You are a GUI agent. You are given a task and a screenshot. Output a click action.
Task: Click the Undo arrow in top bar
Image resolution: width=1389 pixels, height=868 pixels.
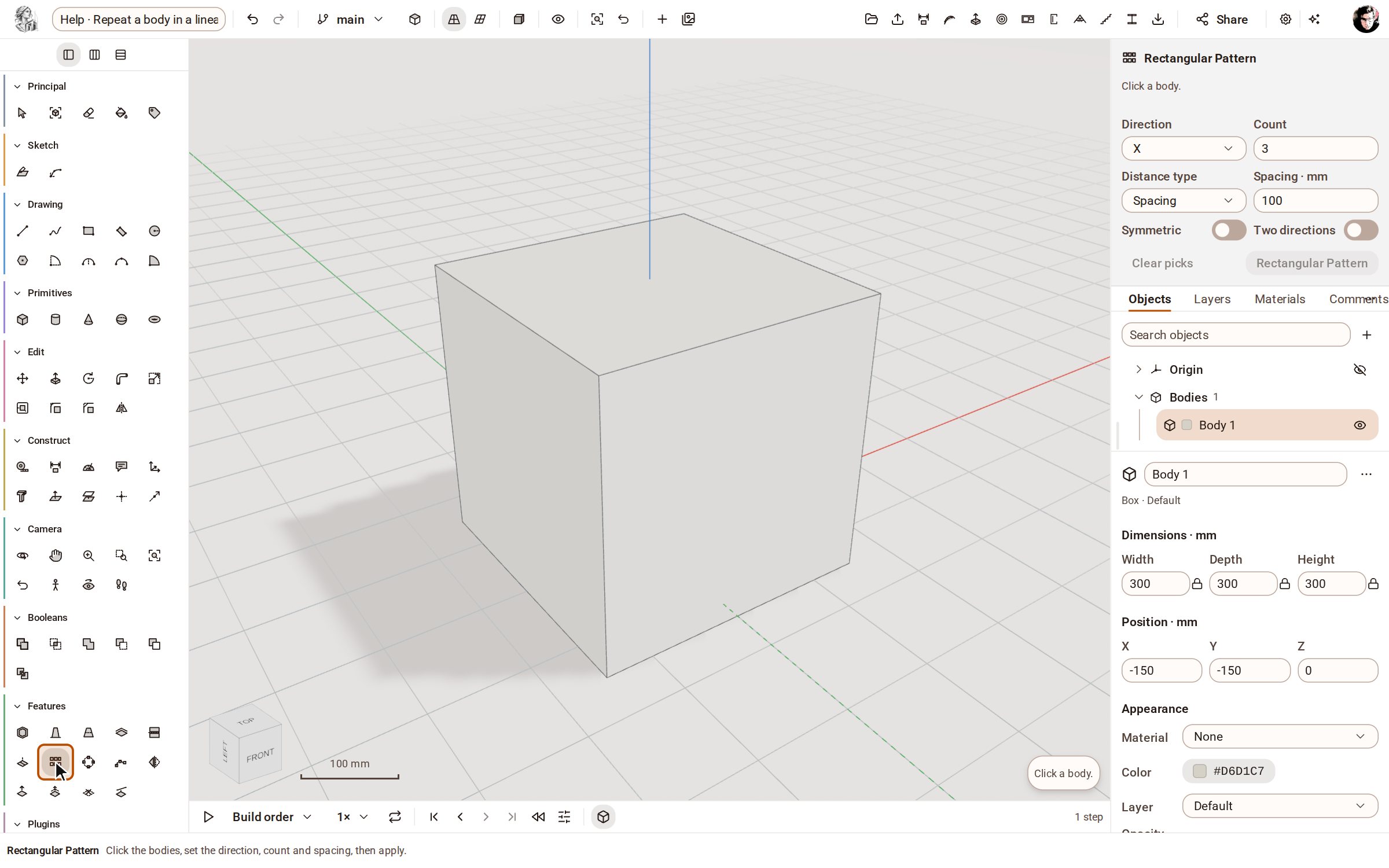point(252,19)
